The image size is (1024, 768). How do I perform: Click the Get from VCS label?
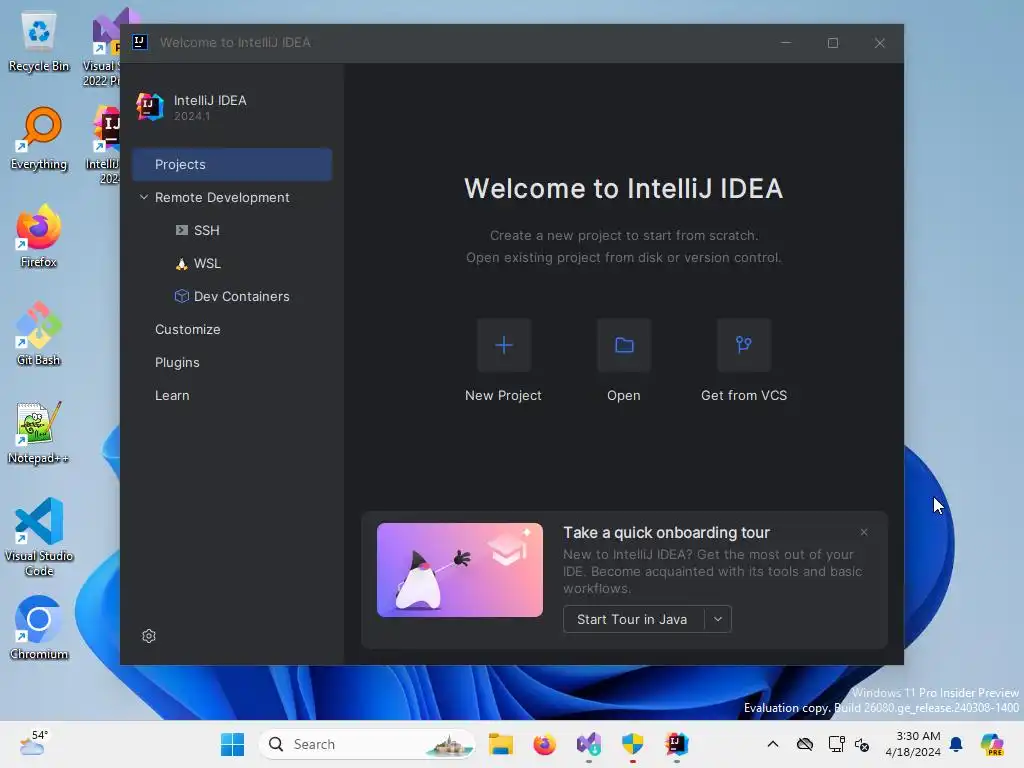pos(744,395)
